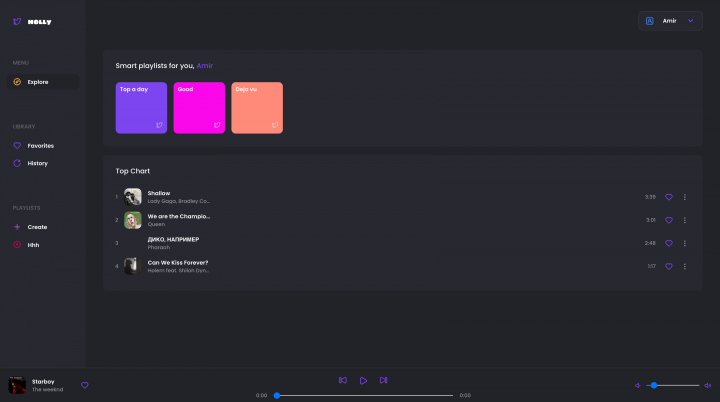720x402 pixels.
Task: Select the ДИКО, НАПРИМЕР track title
Action: [173, 239]
